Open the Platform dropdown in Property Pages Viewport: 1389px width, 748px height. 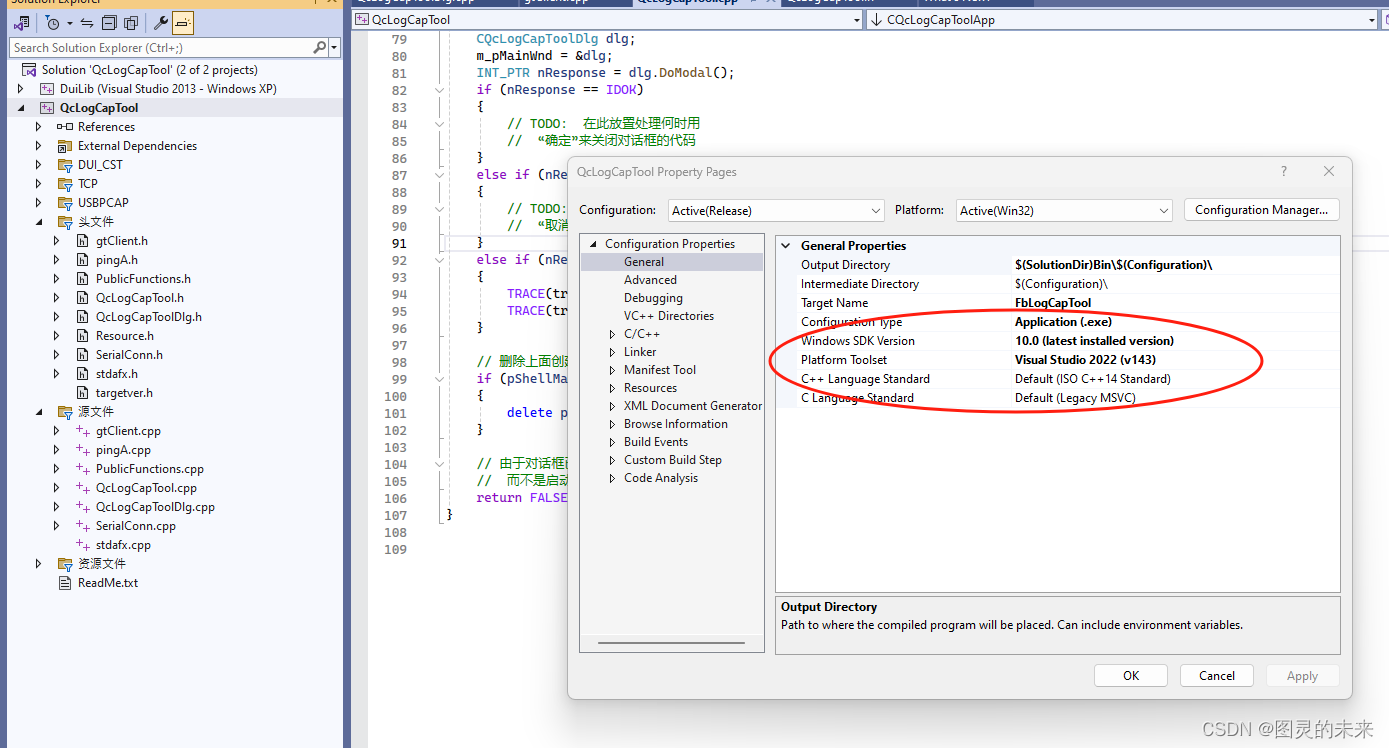1064,211
